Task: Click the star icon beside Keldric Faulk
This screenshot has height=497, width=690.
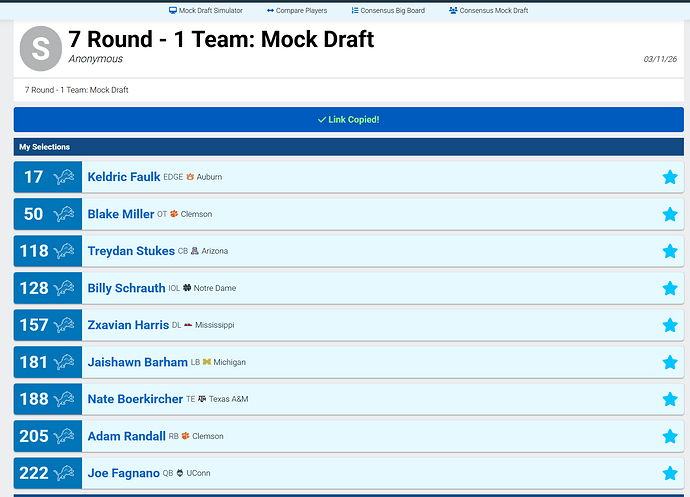Action: pos(669,177)
